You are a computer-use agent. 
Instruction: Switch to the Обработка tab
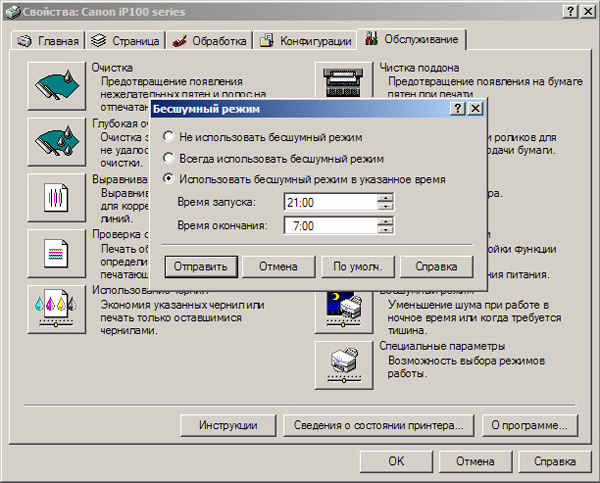coord(210,40)
